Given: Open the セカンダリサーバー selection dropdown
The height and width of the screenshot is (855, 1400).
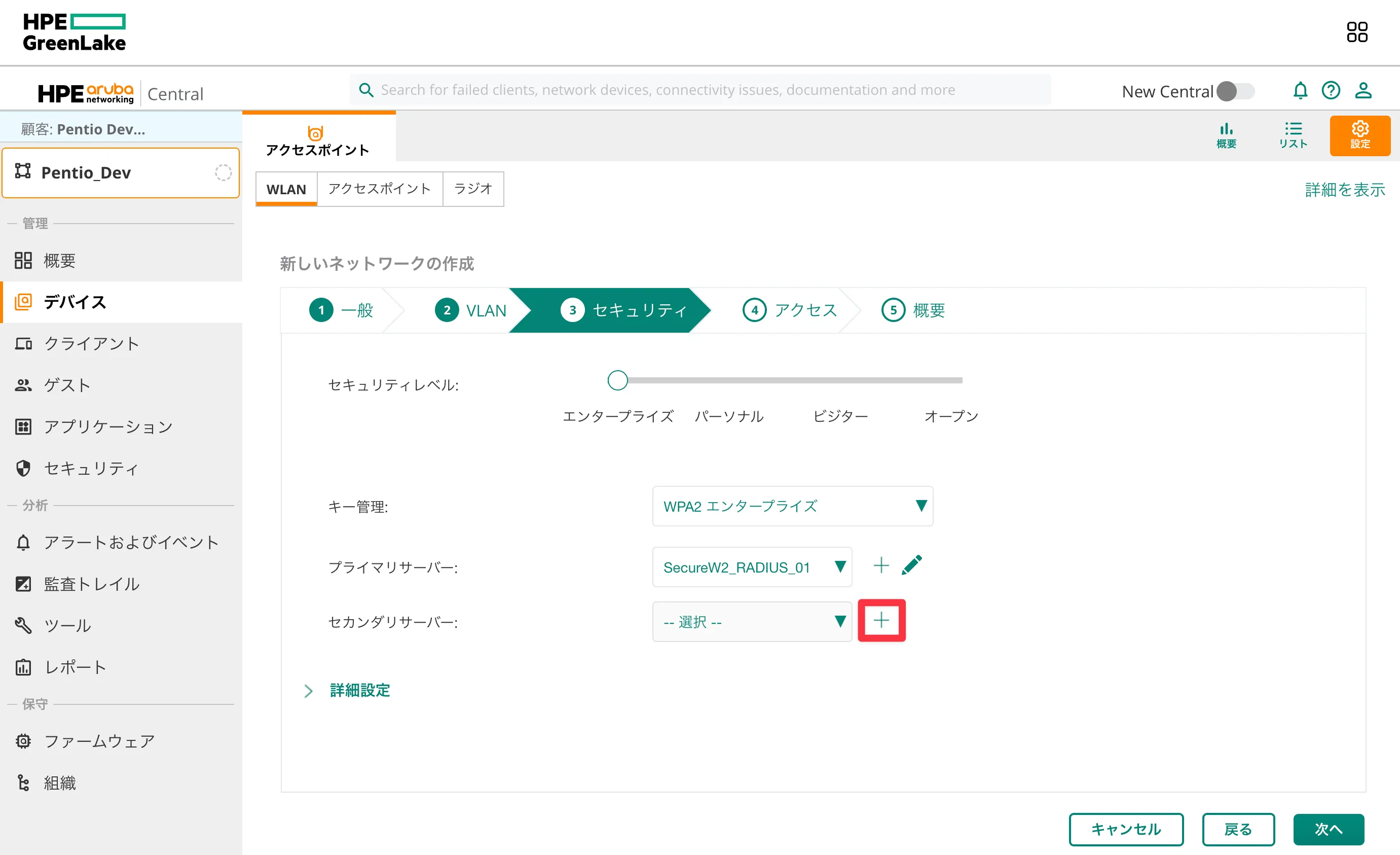Looking at the screenshot, I should pos(752,621).
